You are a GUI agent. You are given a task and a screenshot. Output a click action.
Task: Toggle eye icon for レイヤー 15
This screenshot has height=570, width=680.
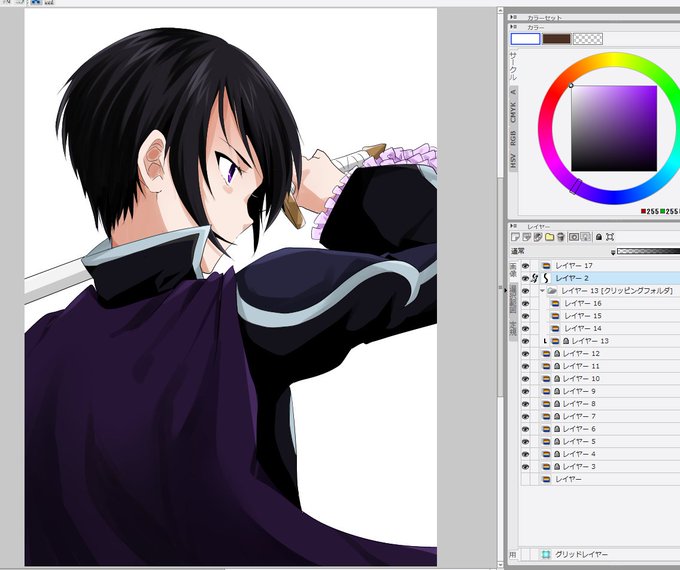(525, 316)
